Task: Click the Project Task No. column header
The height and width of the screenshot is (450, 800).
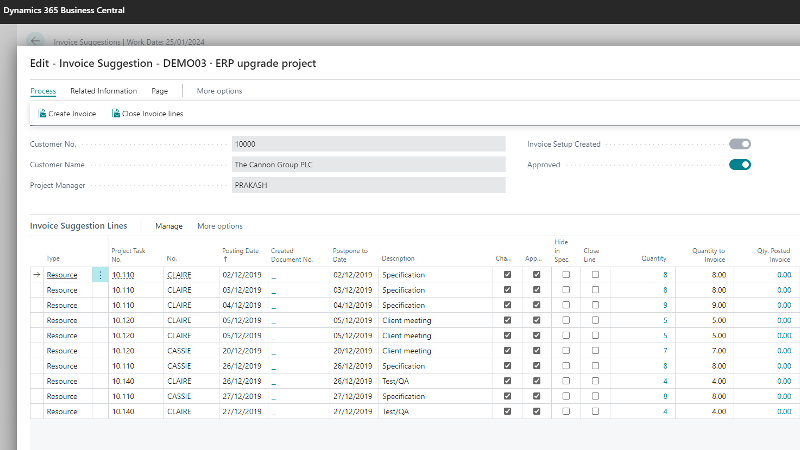Action: [x=129, y=255]
